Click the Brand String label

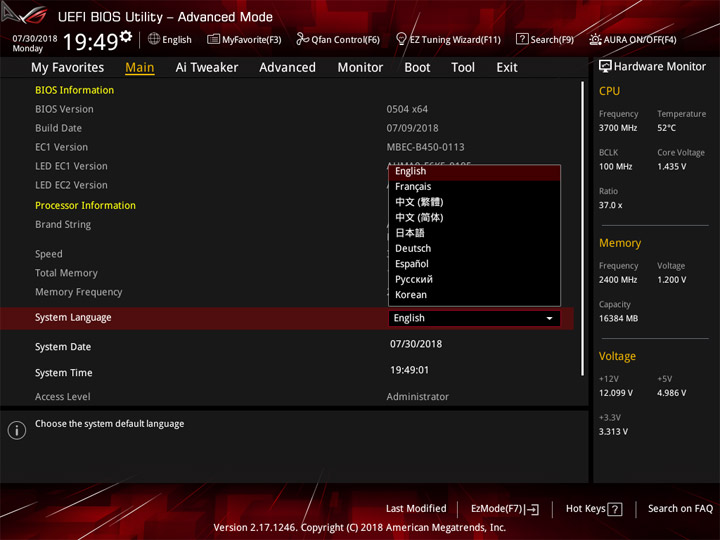63,225
